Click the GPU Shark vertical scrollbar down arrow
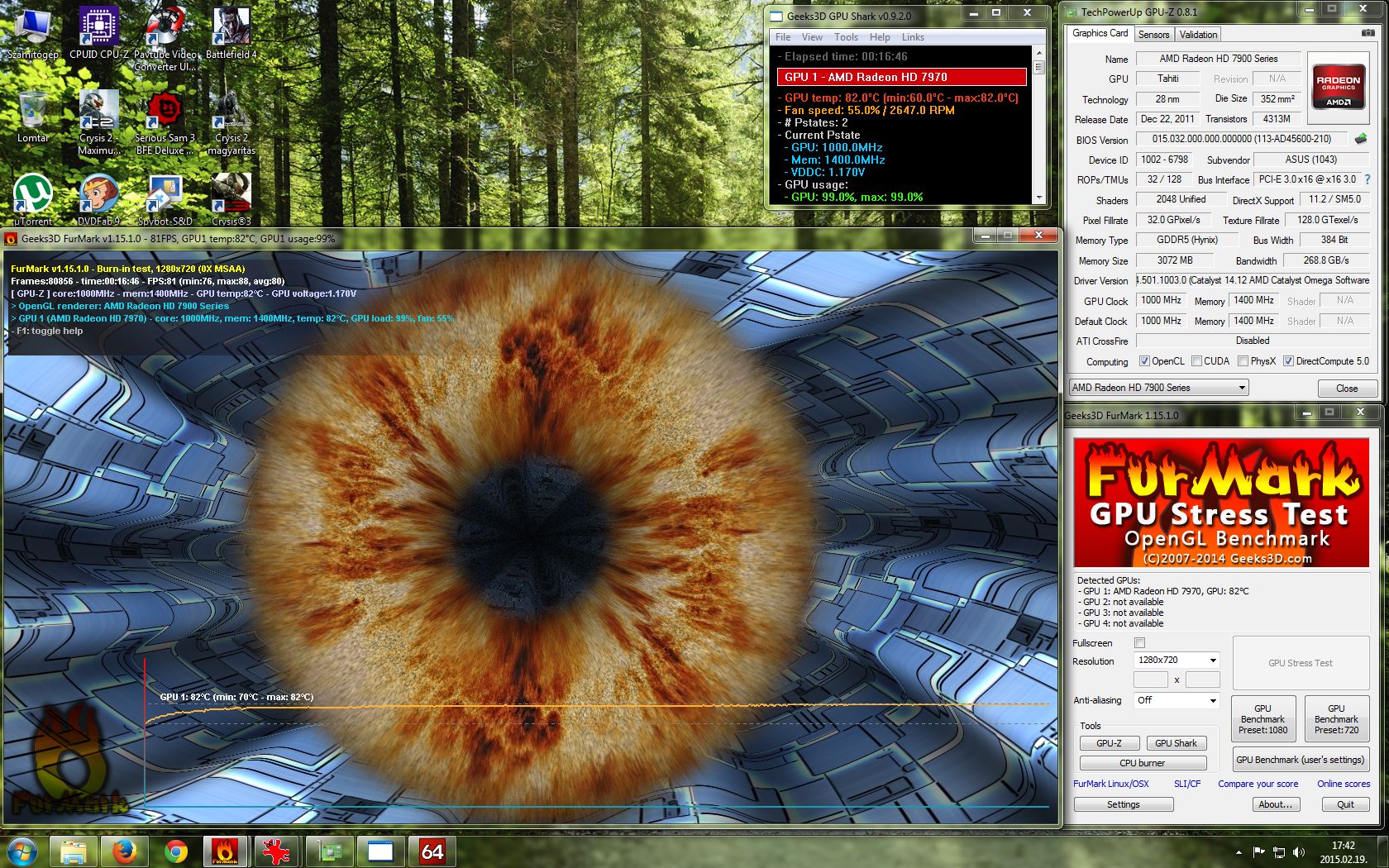This screenshot has height=868, width=1389. click(1039, 198)
